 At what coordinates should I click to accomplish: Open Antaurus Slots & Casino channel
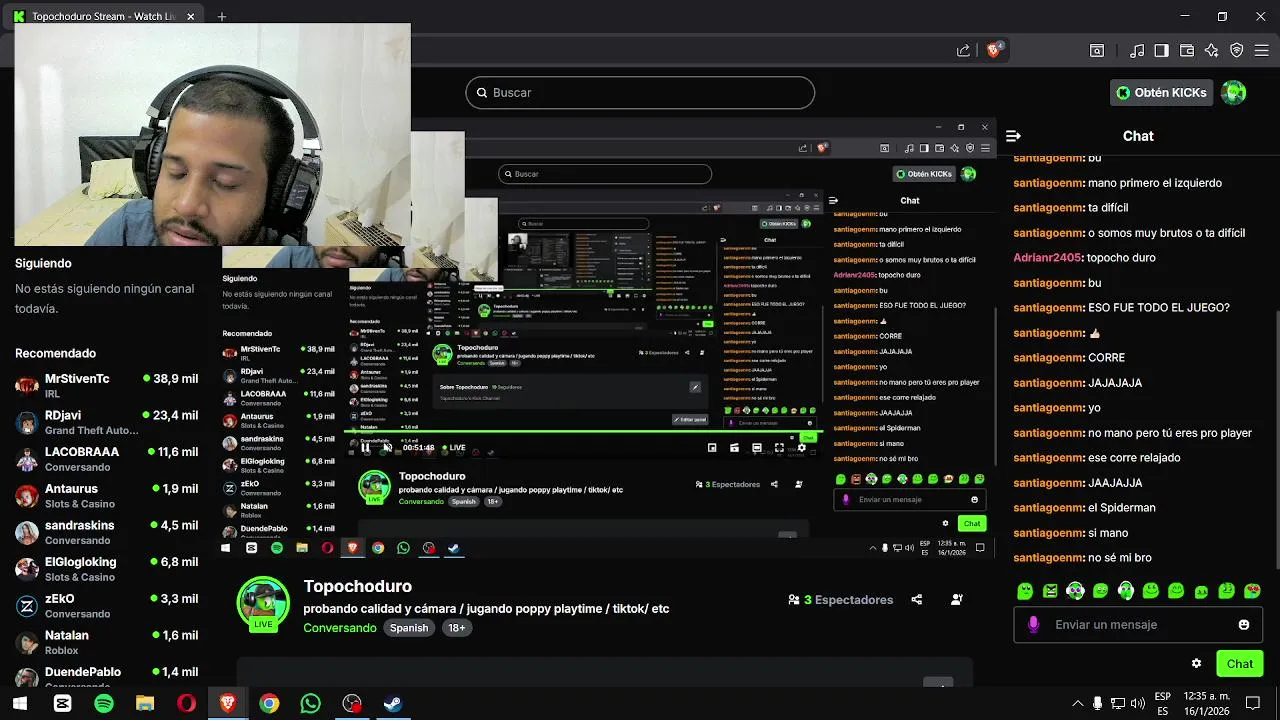(107, 496)
